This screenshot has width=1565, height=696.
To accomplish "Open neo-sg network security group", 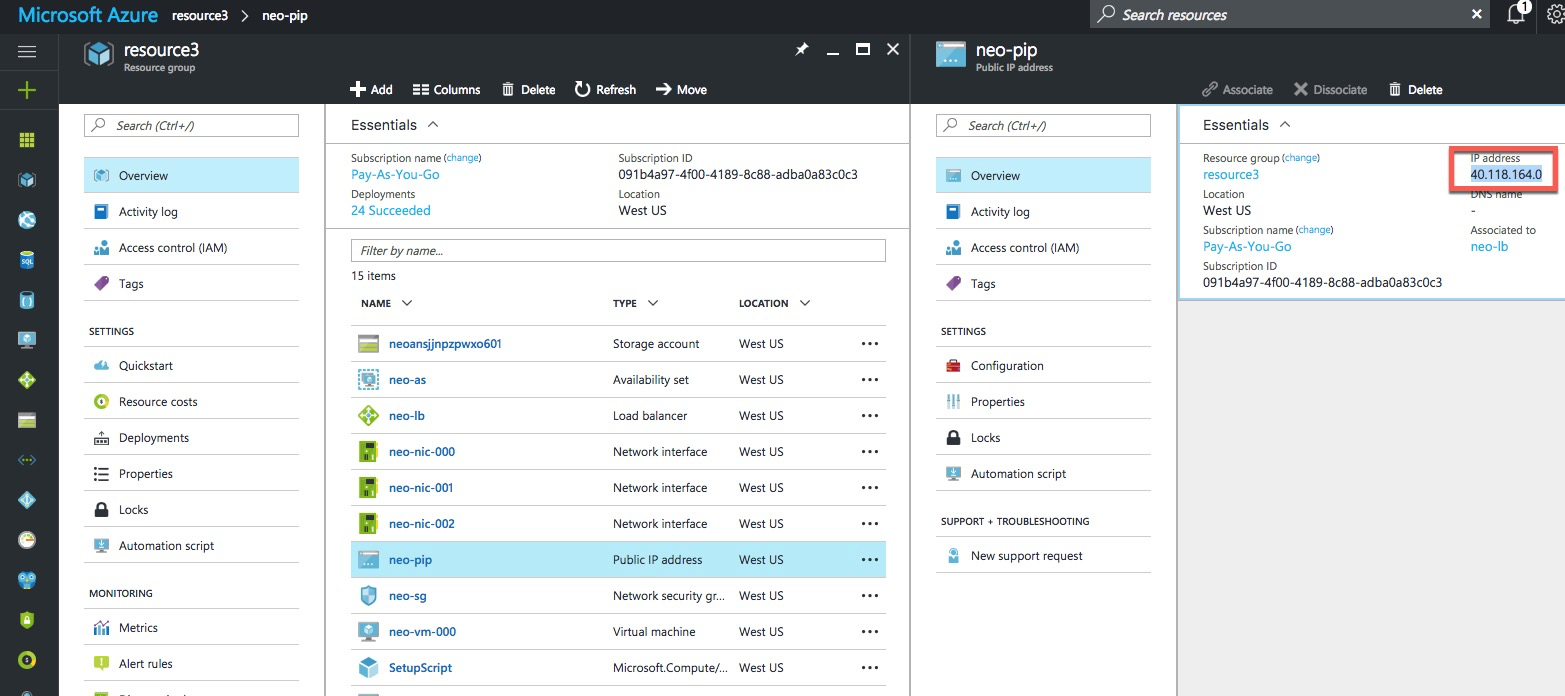I will (408, 596).
